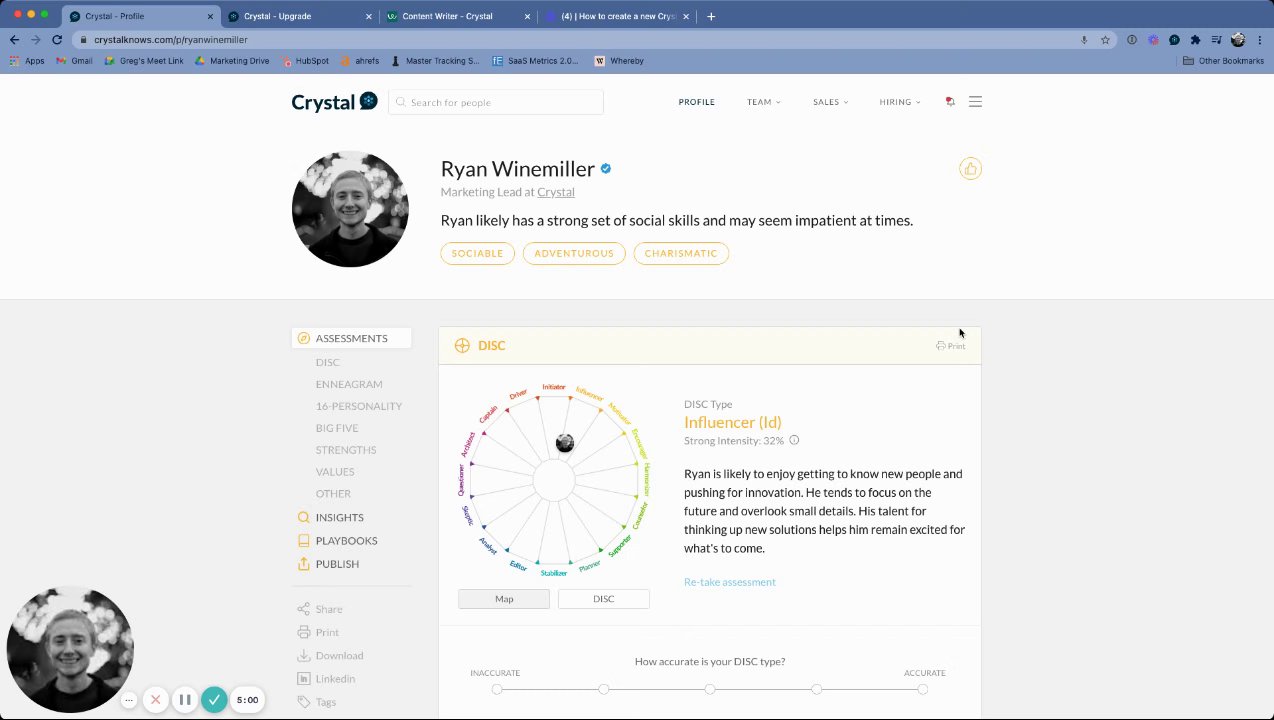Viewport: 1274px width, 720px height.
Task: Pause the screen recording
Action: (x=185, y=700)
